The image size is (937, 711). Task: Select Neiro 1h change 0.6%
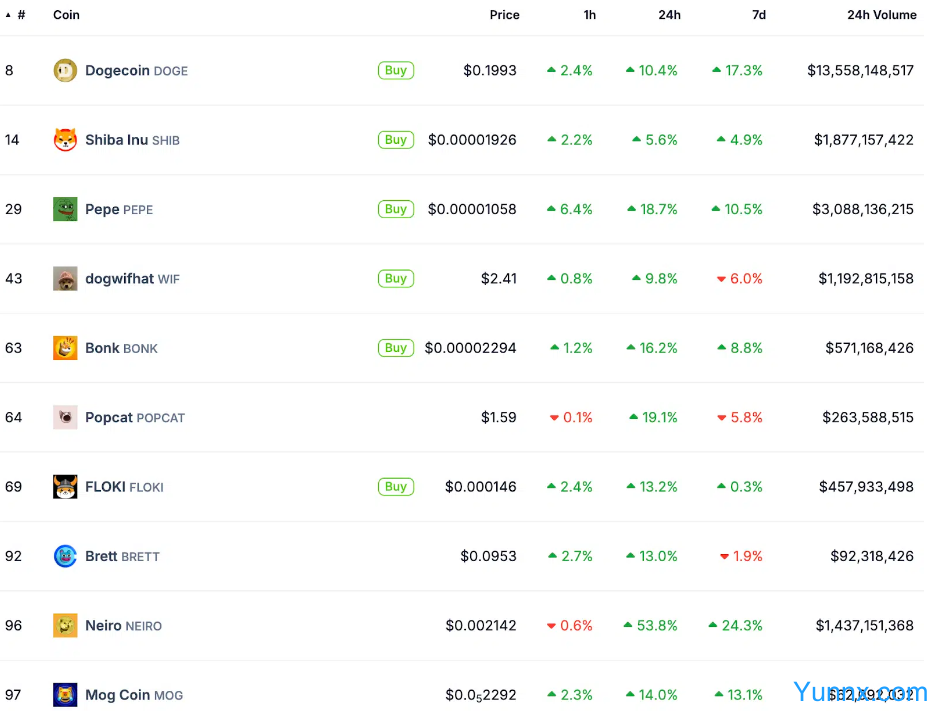(x=569, y=625)
